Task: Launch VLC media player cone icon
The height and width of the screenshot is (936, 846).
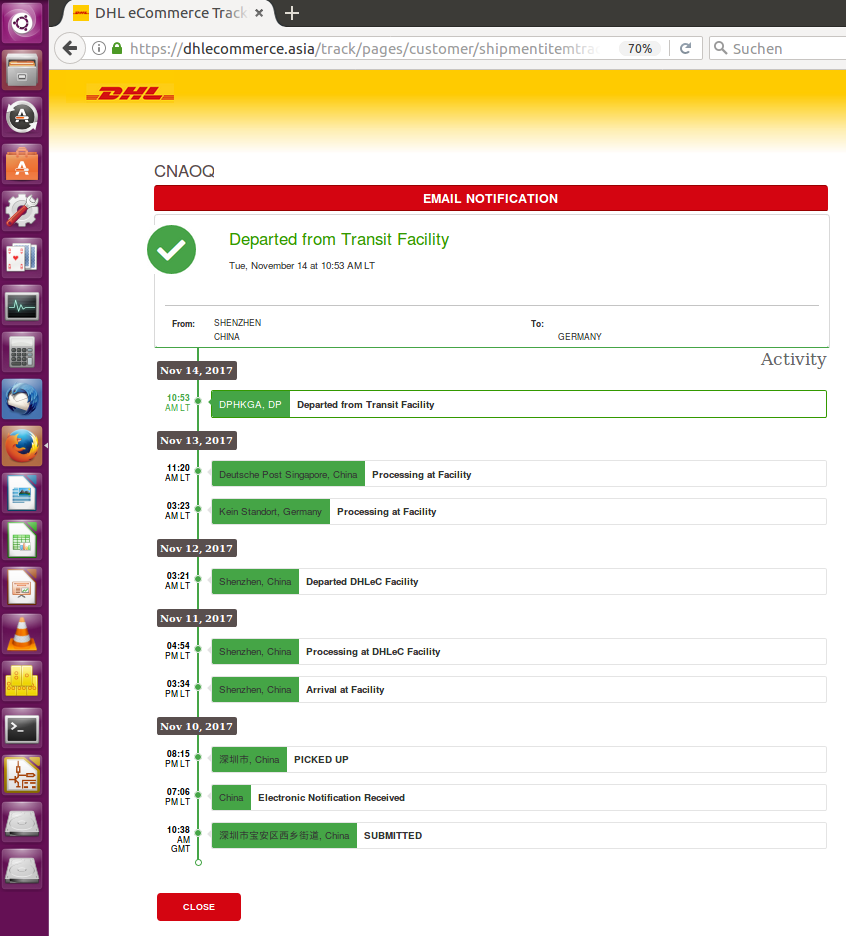Action: [22, 634]
